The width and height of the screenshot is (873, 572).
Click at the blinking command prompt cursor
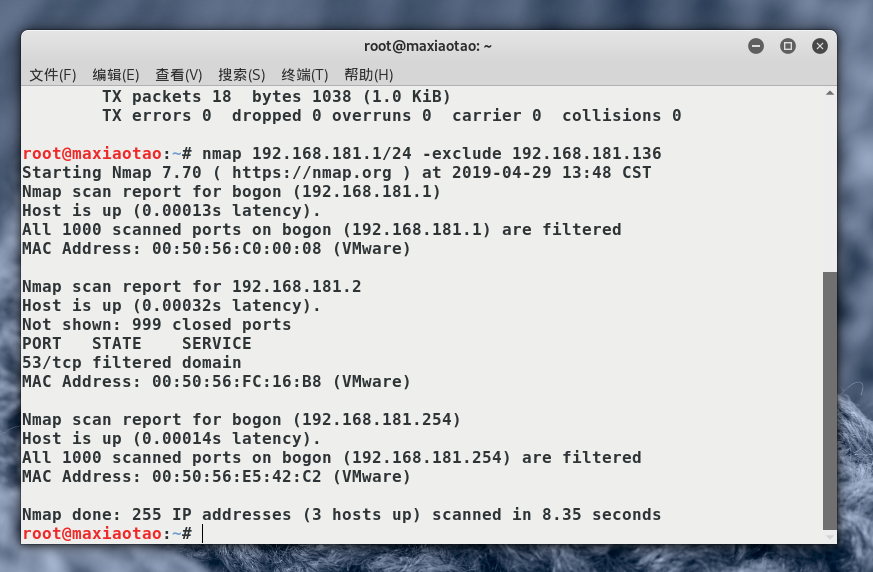tap(203, 534)
